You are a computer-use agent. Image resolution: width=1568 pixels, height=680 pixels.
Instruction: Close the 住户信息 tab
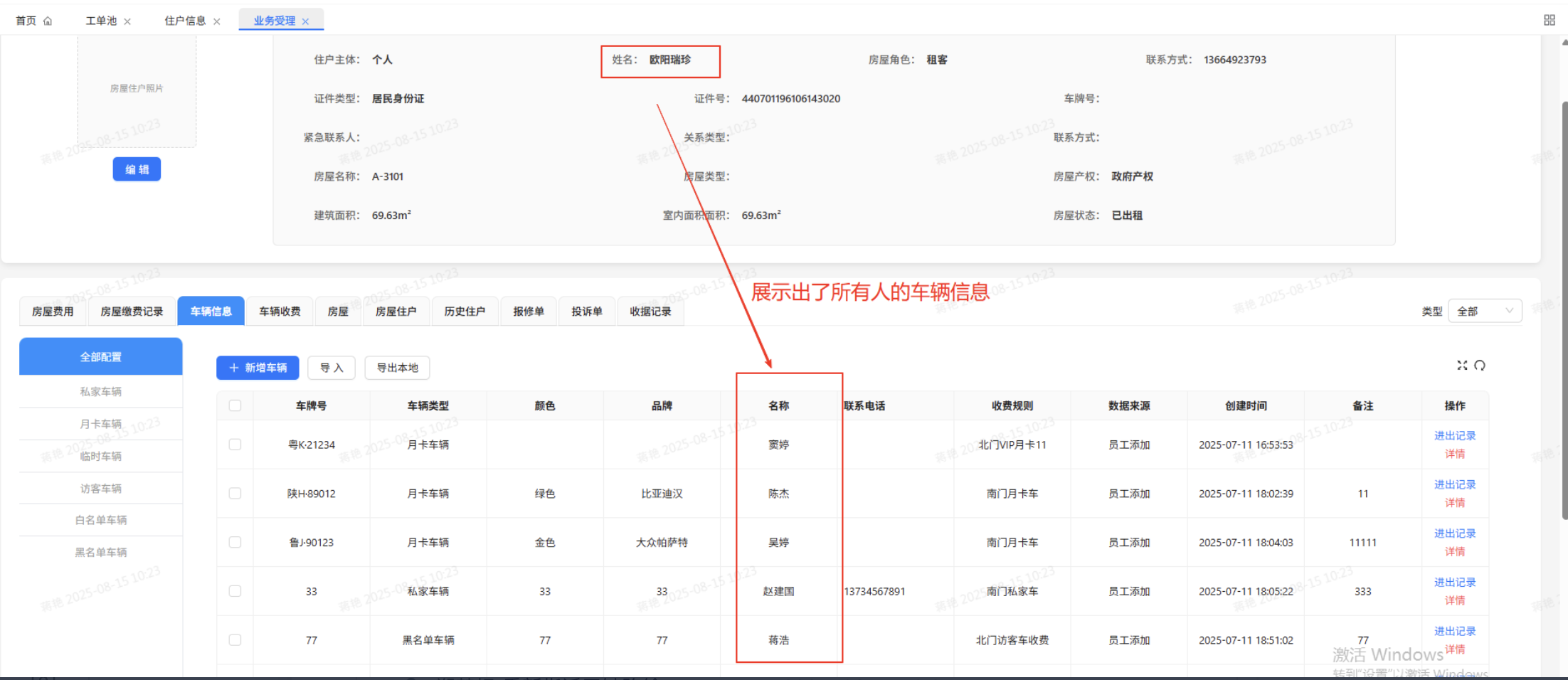coord(217,21)
